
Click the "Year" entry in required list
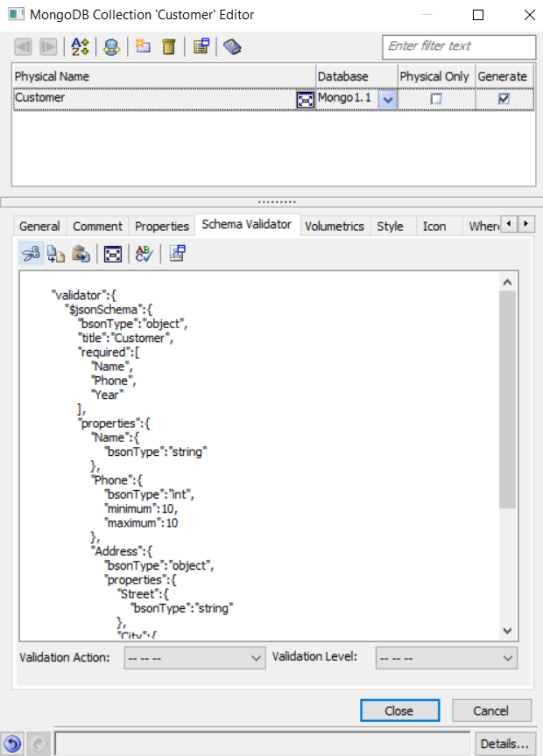(108, 395)
